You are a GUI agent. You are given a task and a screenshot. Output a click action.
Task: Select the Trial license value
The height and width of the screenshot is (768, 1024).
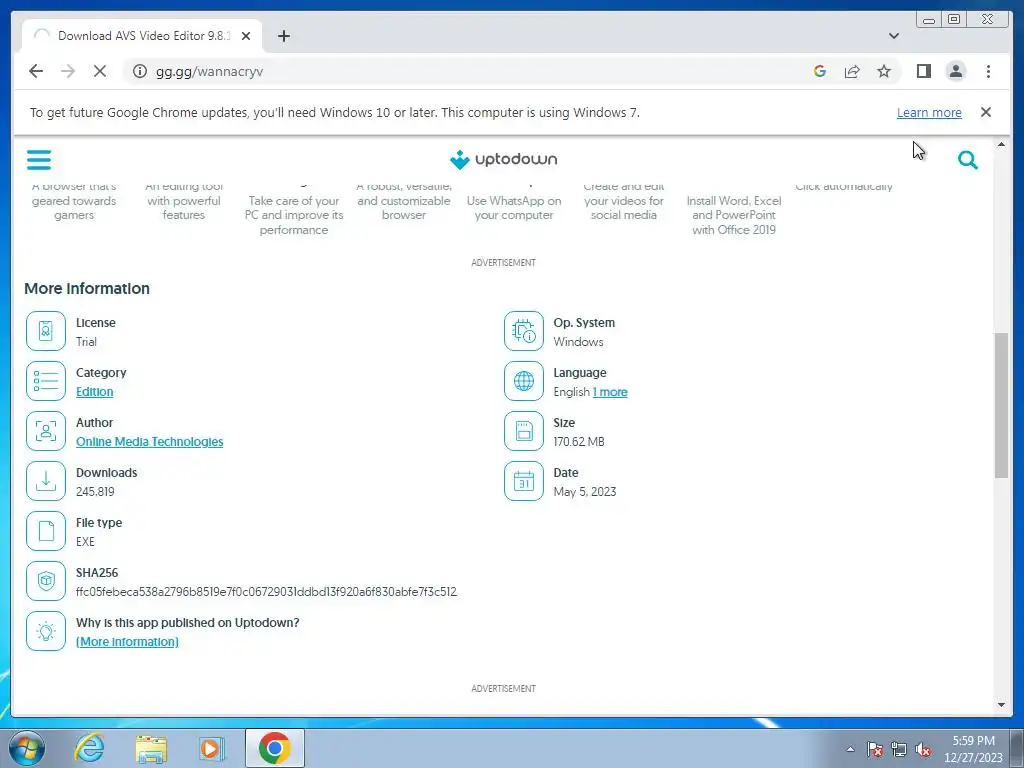coord(86,342)
